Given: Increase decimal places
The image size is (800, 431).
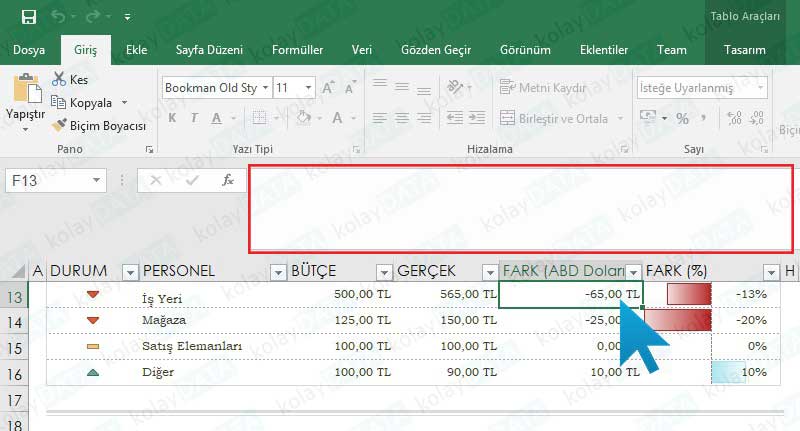Looking at the screenshot, I should 734,118.
